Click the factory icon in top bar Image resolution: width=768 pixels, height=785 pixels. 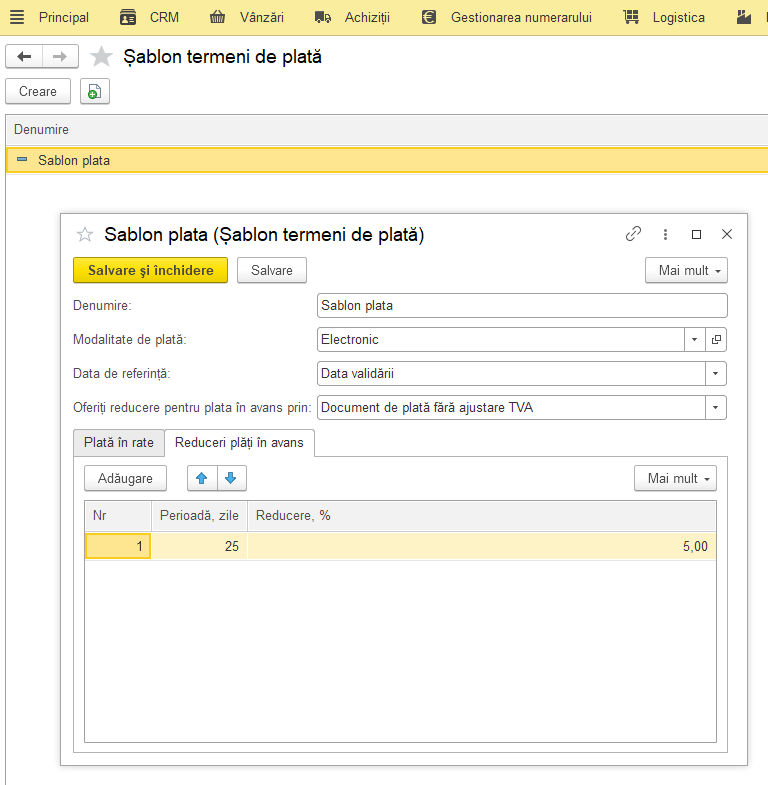click(x=743, y=18)
